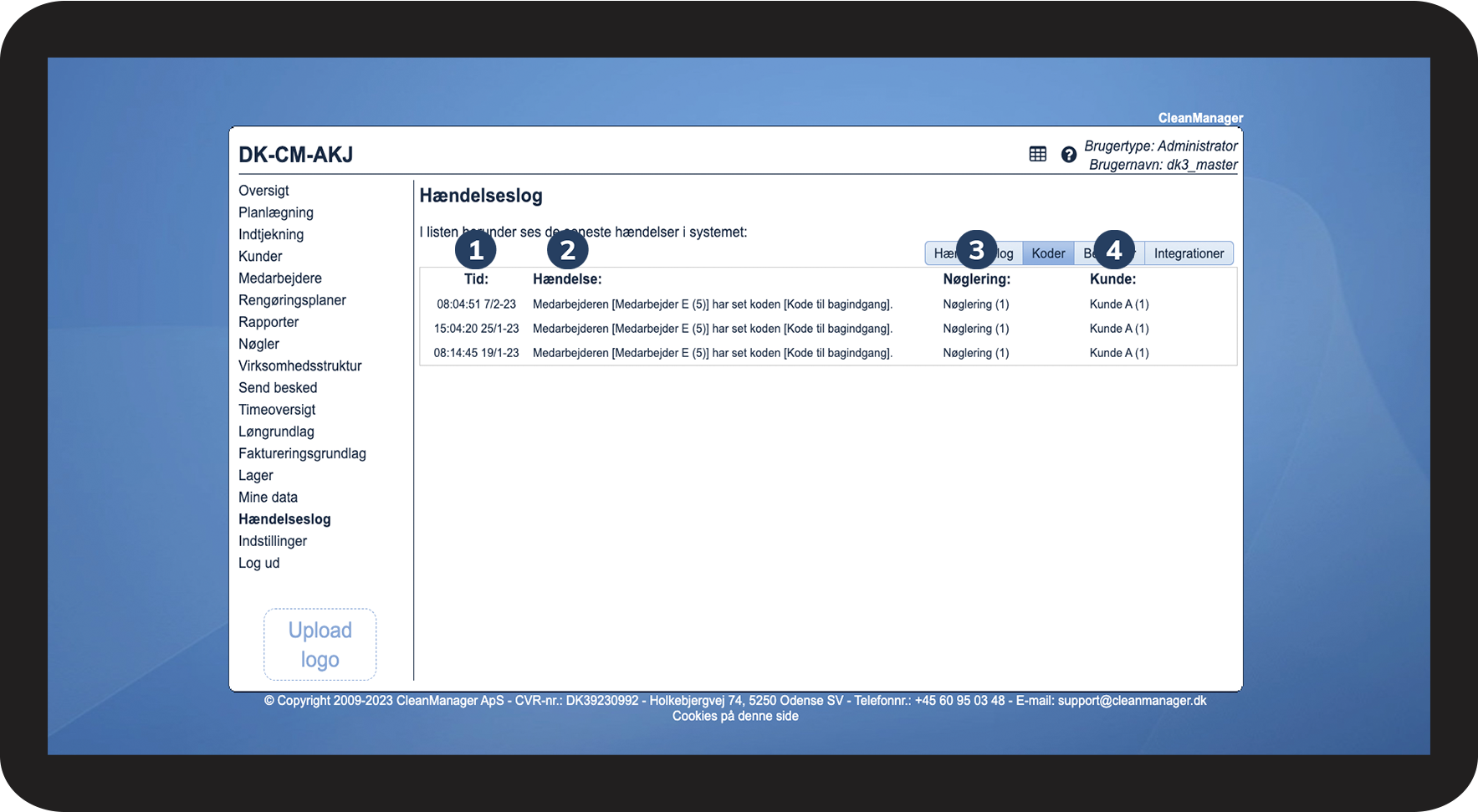Viewport: 1478px width, 812px height.
Task: Click the Hændelse column header
Action: [567, 279]
